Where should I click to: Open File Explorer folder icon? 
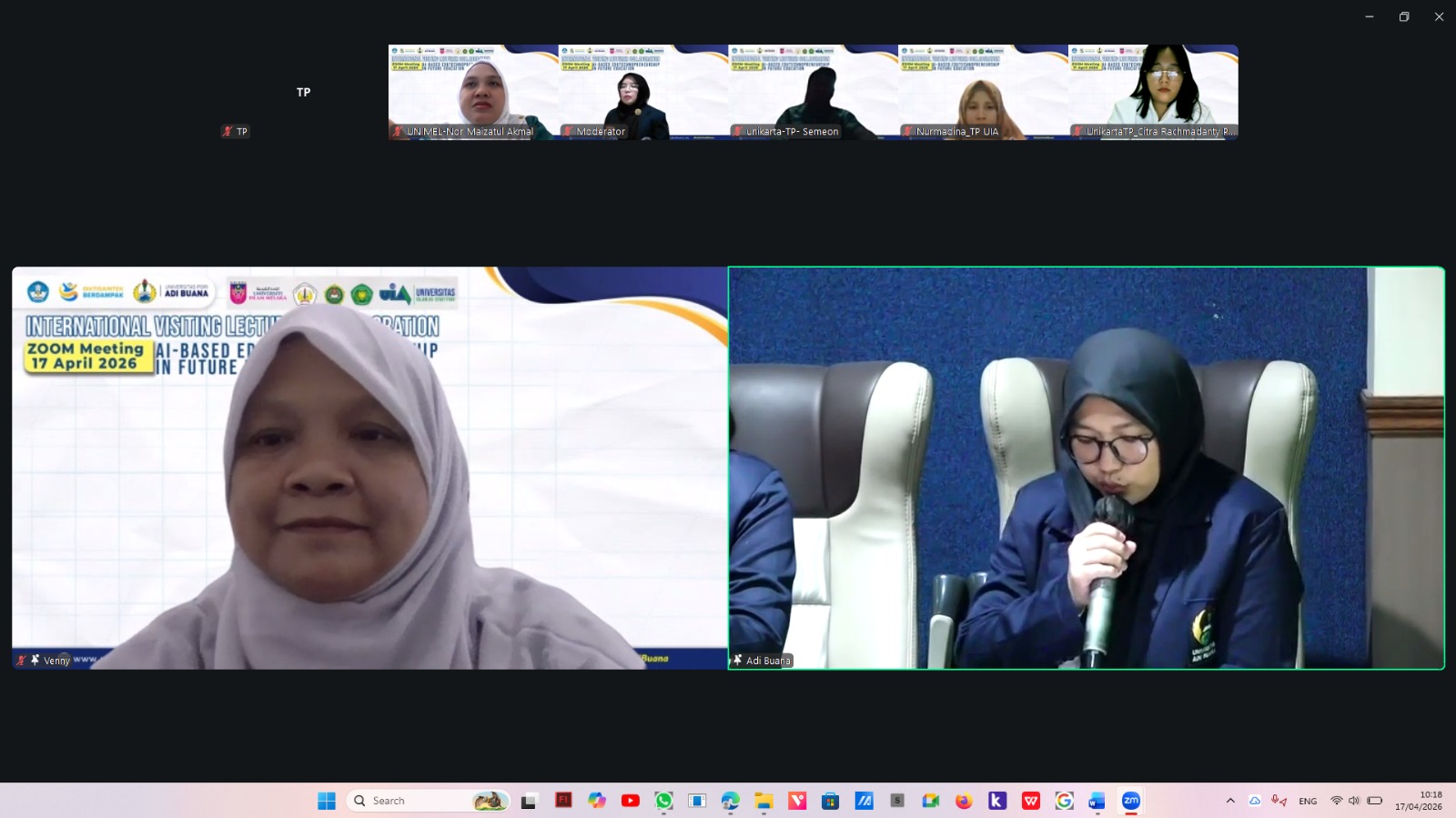[763, 801]
